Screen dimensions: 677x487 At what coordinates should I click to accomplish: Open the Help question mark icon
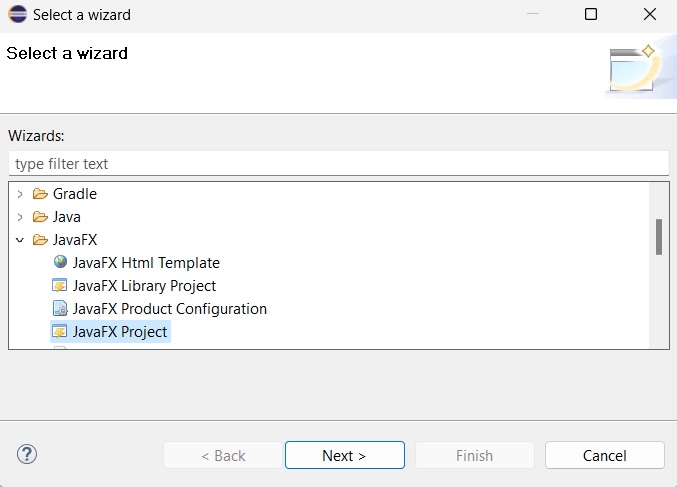[27, 455]
